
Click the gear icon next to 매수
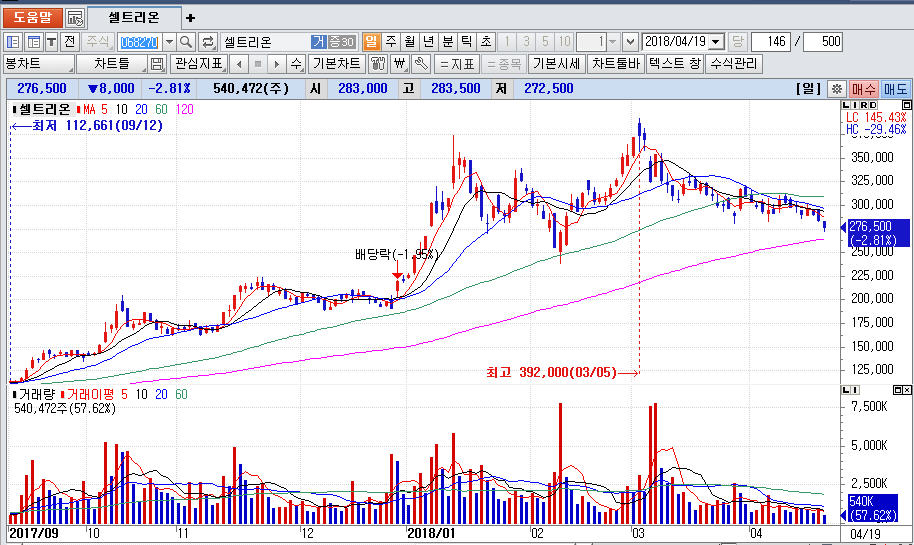(x=836, y=89)
